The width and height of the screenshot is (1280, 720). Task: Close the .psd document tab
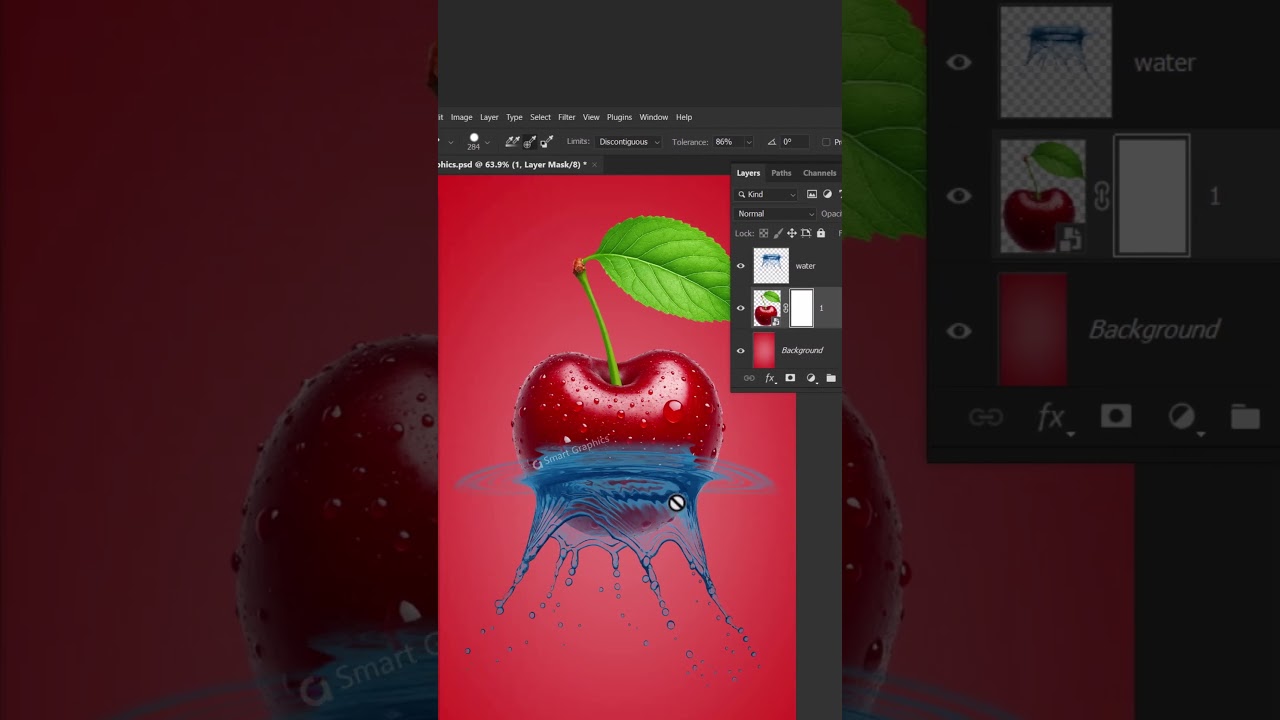pyautogui.click(x=594, y=165)
